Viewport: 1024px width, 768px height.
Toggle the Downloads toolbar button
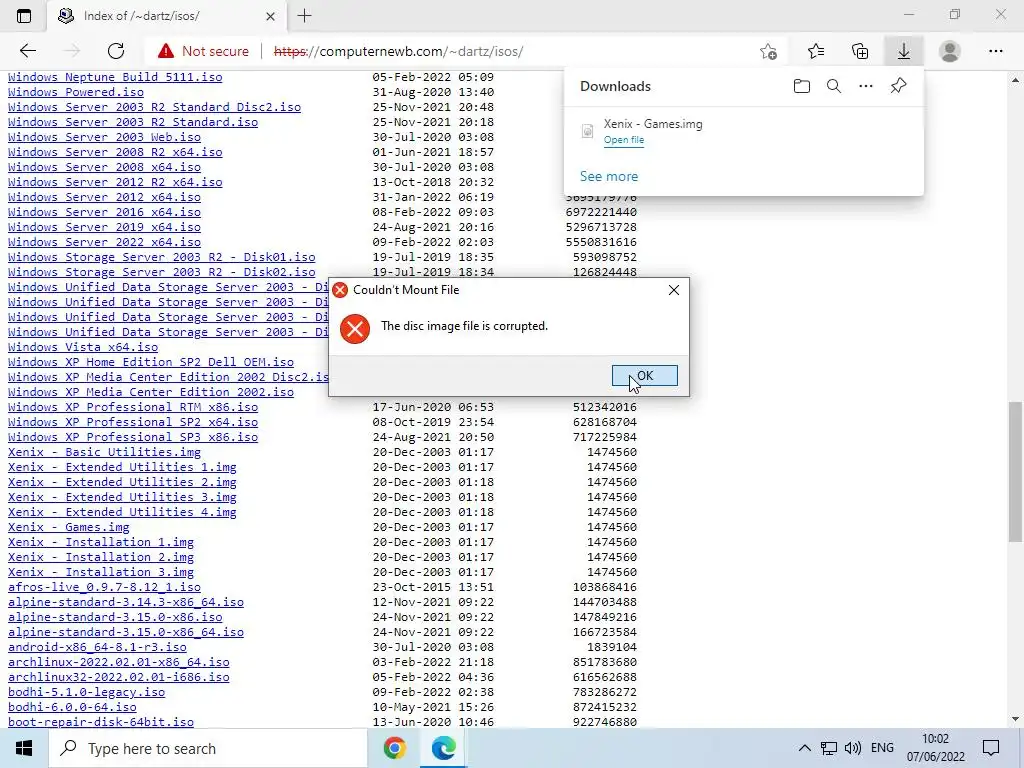coord(904,51)
